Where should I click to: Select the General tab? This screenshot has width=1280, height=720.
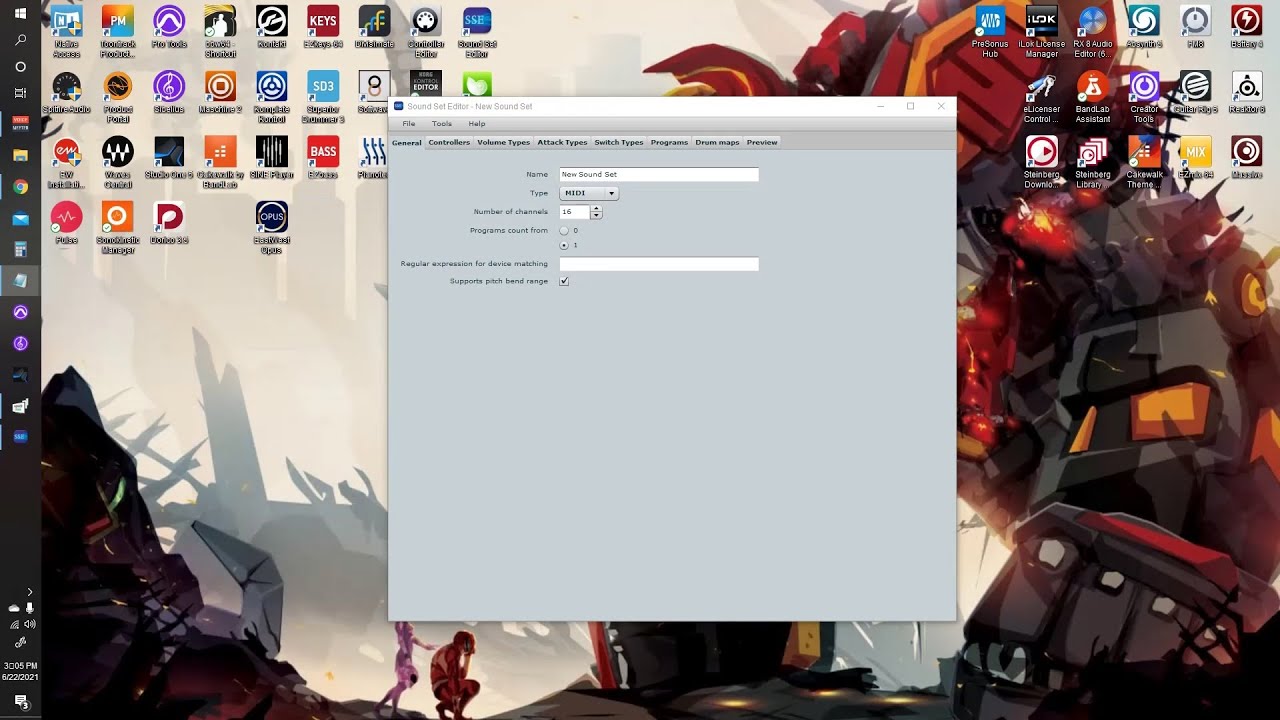pos(407,142)
